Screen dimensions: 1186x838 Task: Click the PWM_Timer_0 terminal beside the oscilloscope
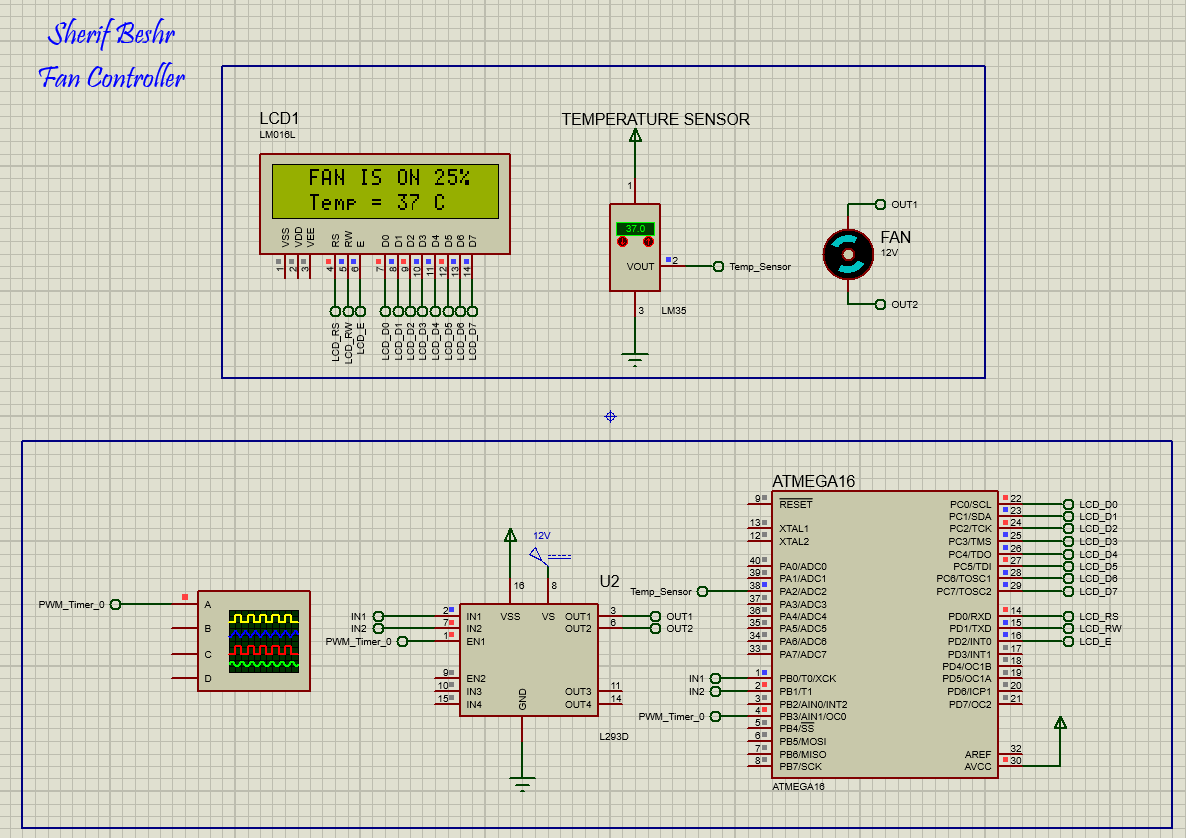click(115, 604)
